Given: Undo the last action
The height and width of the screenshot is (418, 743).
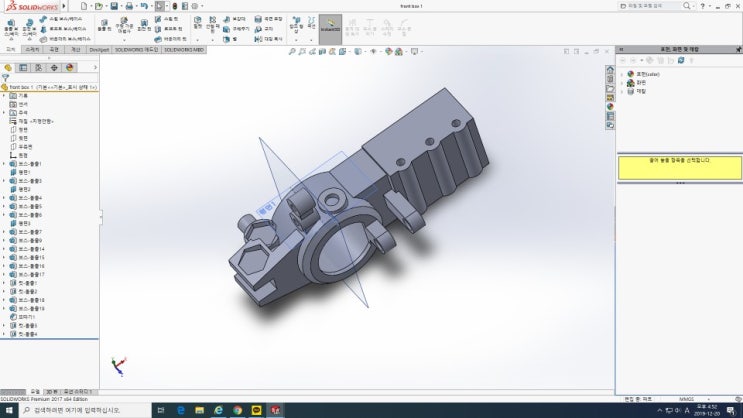Looking at the screenshot, I should click(144, 6).
